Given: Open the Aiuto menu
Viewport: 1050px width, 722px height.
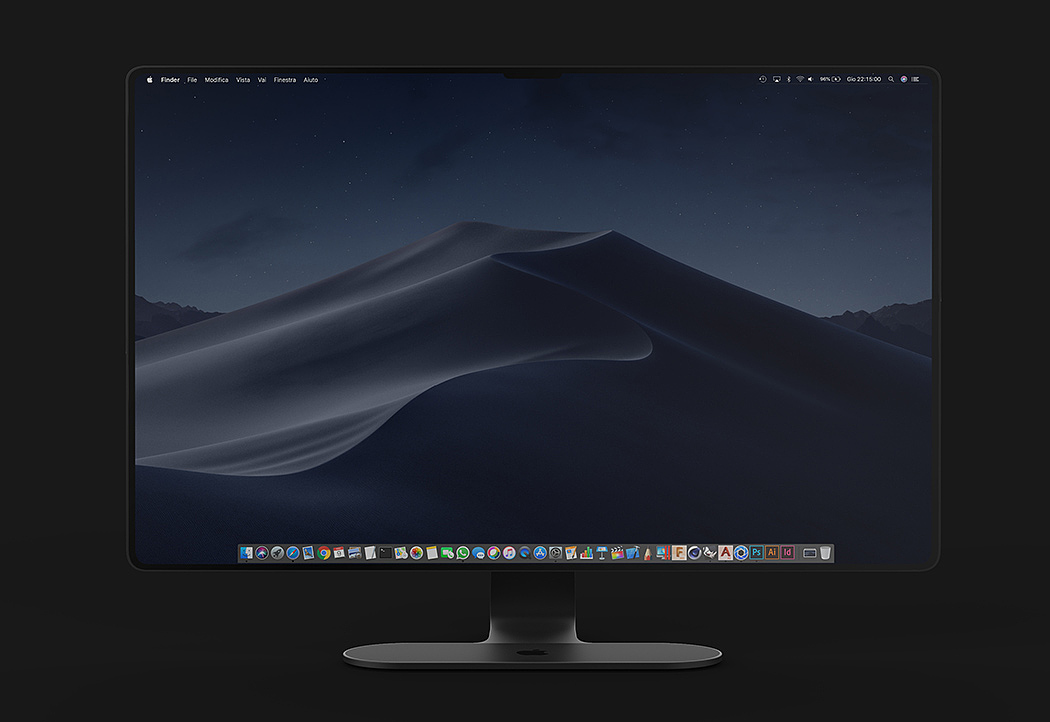Looking at the screenshot, I should tap(311, 80).
